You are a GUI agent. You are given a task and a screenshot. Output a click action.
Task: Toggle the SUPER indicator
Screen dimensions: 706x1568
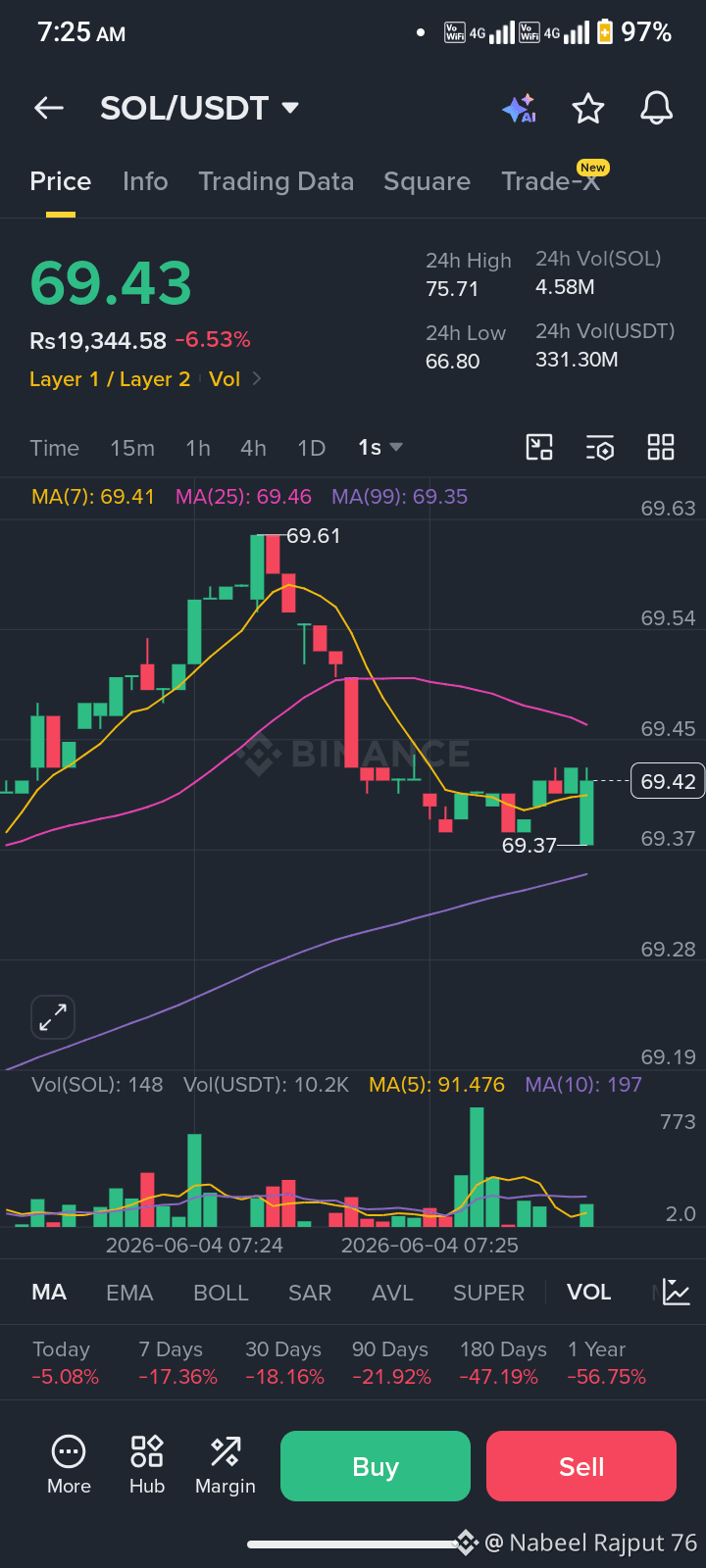pos(488,1292)
